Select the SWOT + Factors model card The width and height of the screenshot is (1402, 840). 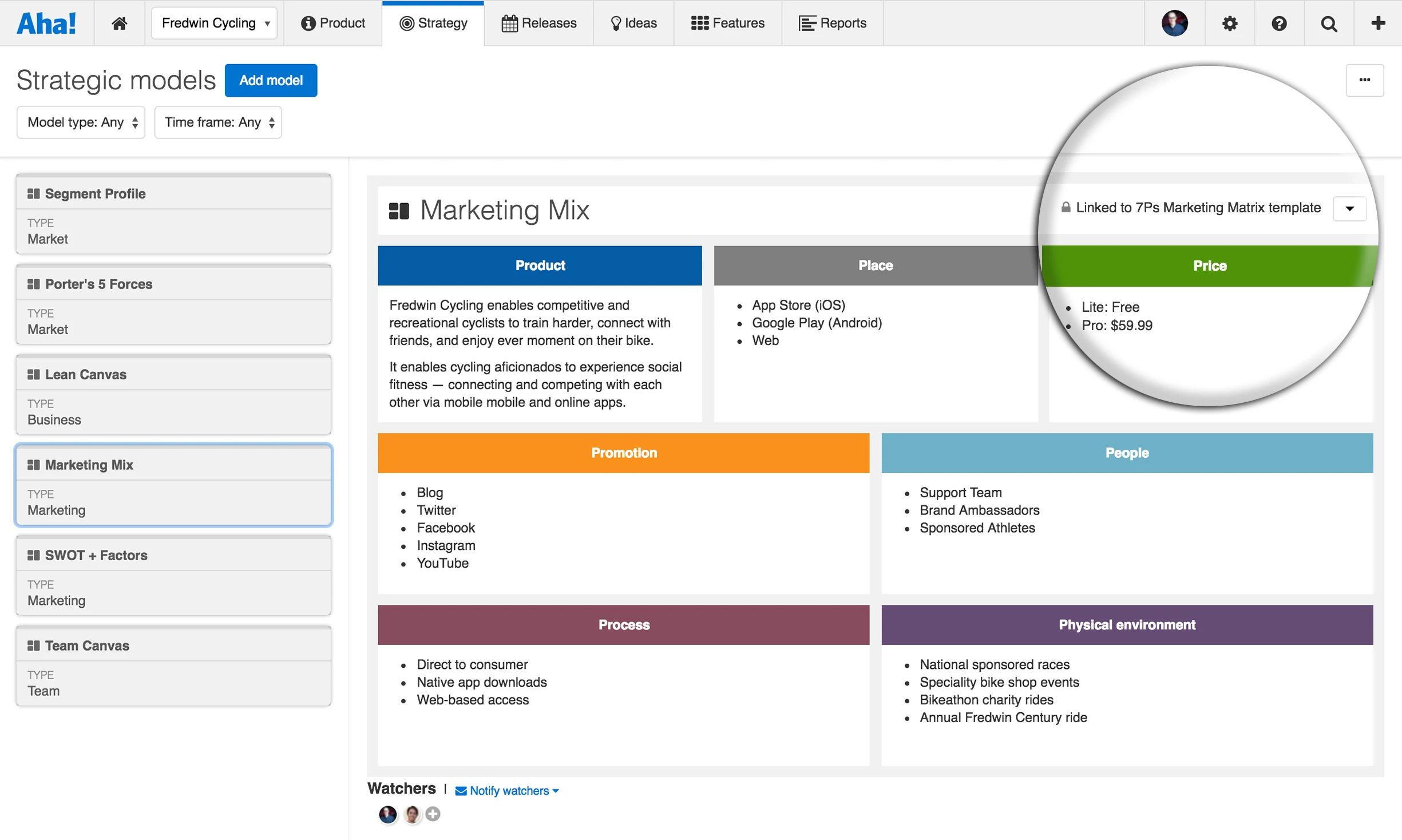(x=173, y=576)
